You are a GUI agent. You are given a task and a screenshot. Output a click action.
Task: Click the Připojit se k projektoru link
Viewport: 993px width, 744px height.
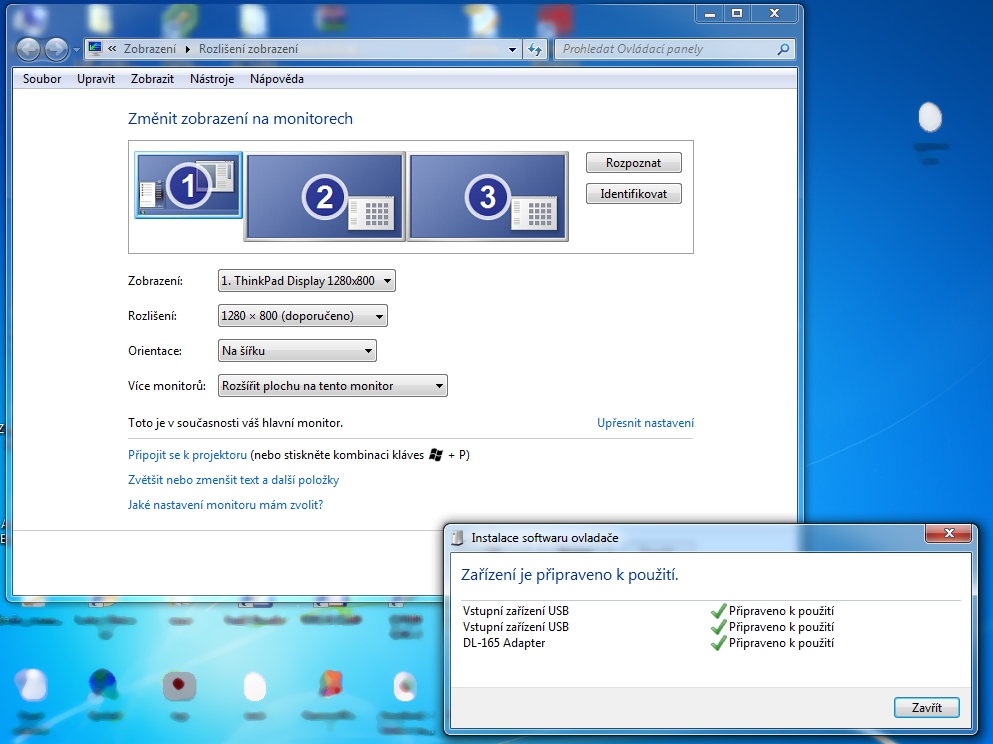187,455
